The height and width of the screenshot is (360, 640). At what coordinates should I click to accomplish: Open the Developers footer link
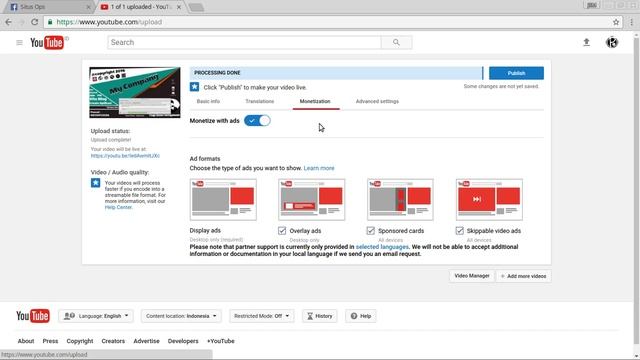183,341
